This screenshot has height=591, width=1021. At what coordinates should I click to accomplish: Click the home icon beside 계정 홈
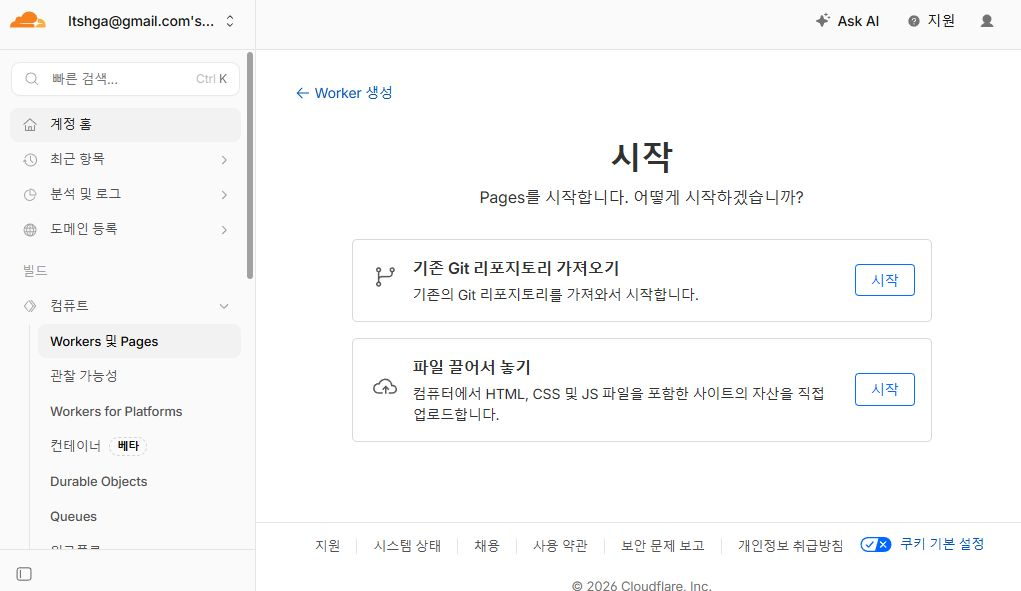point(30,124)
